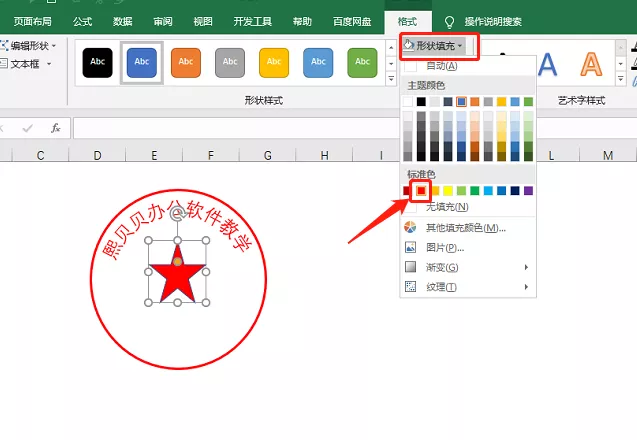The width and height of the screenshot is (637, 440).
Task: Pick the purple standard color swatch
Action: 528,191
